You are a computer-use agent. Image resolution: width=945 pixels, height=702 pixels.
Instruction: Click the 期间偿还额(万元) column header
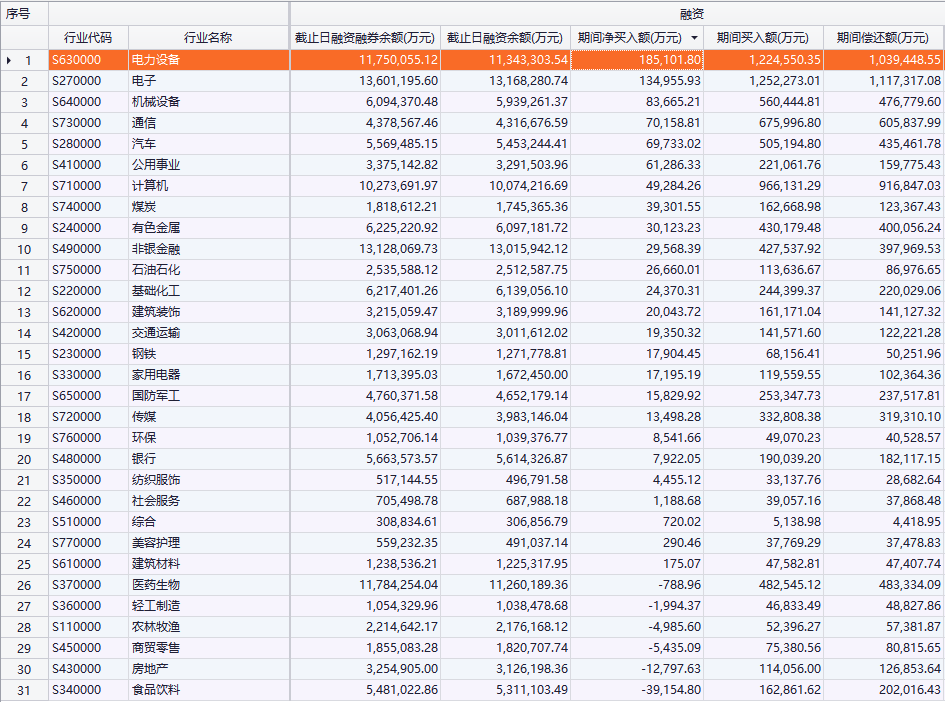coord(883,38)
